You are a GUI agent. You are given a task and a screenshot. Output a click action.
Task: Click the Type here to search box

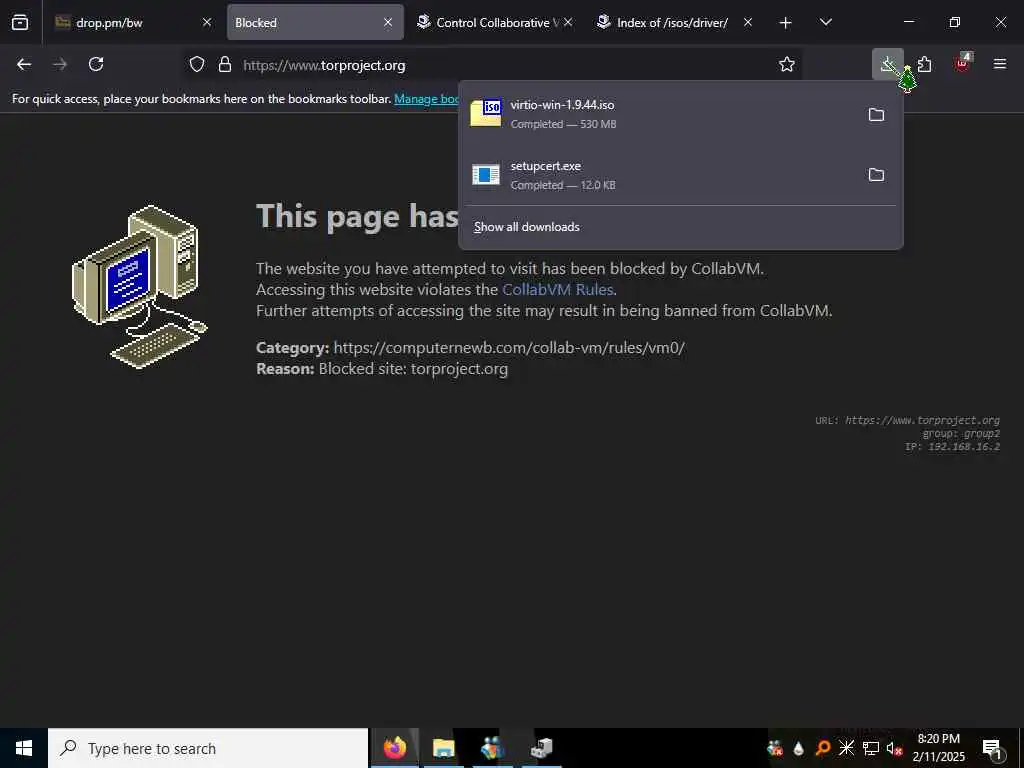click(208, 748)
